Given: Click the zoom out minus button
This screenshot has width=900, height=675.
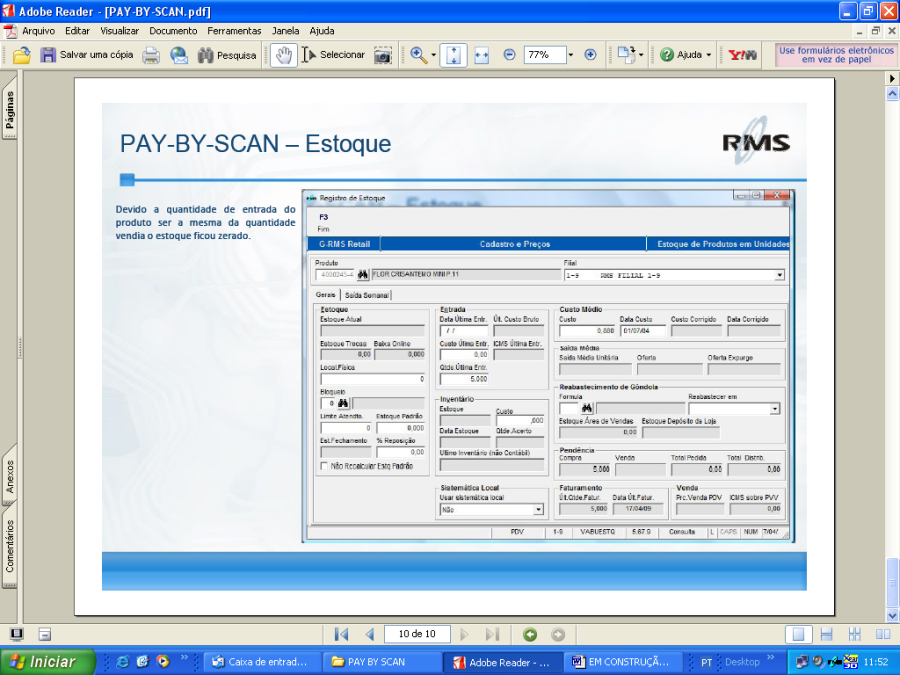Looking at the screenshot, I should [x=509, y=55].
